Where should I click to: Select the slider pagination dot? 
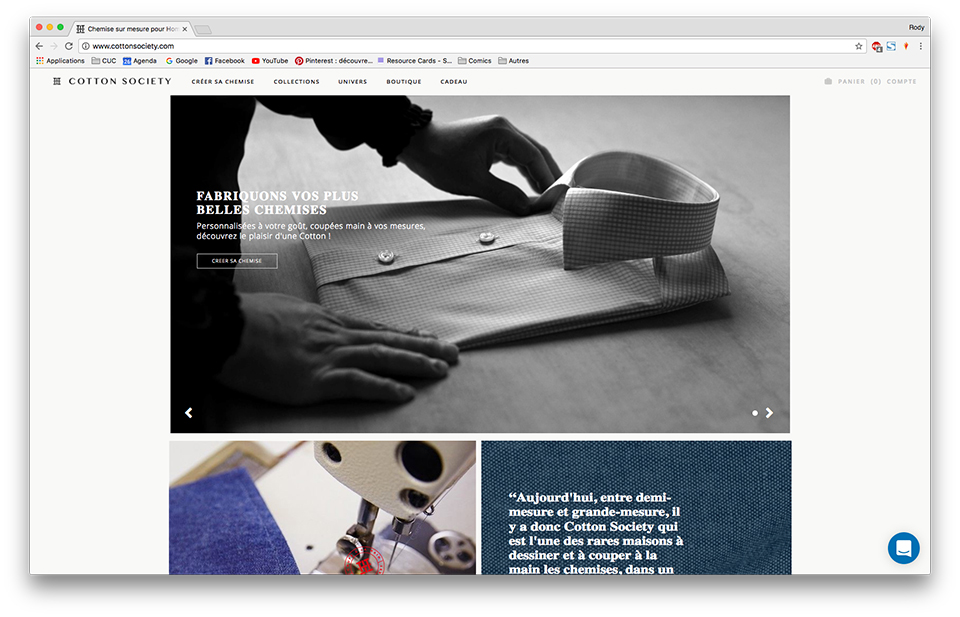coord(755,413)
